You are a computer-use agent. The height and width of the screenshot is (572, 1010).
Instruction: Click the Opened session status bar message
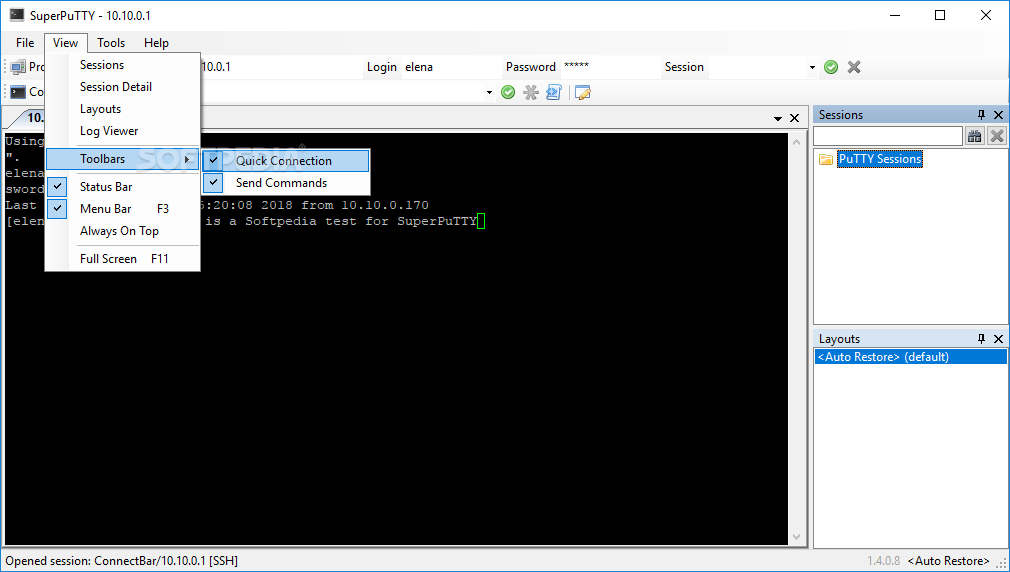[122, 561]
